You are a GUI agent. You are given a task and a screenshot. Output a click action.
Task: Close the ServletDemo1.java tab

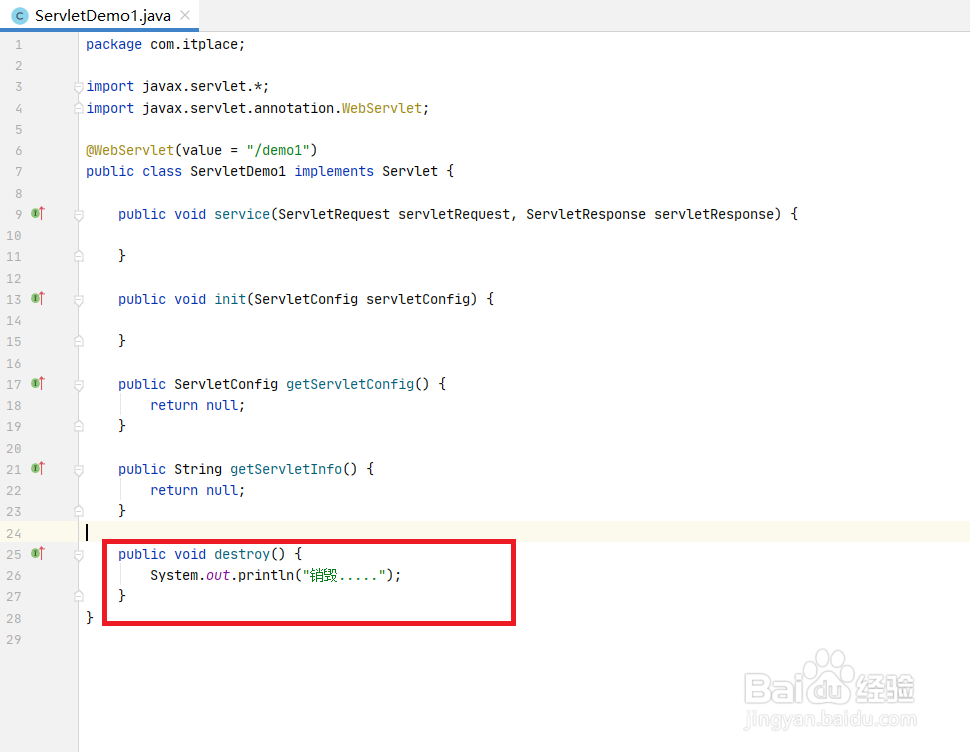click(x=185, y=15)
